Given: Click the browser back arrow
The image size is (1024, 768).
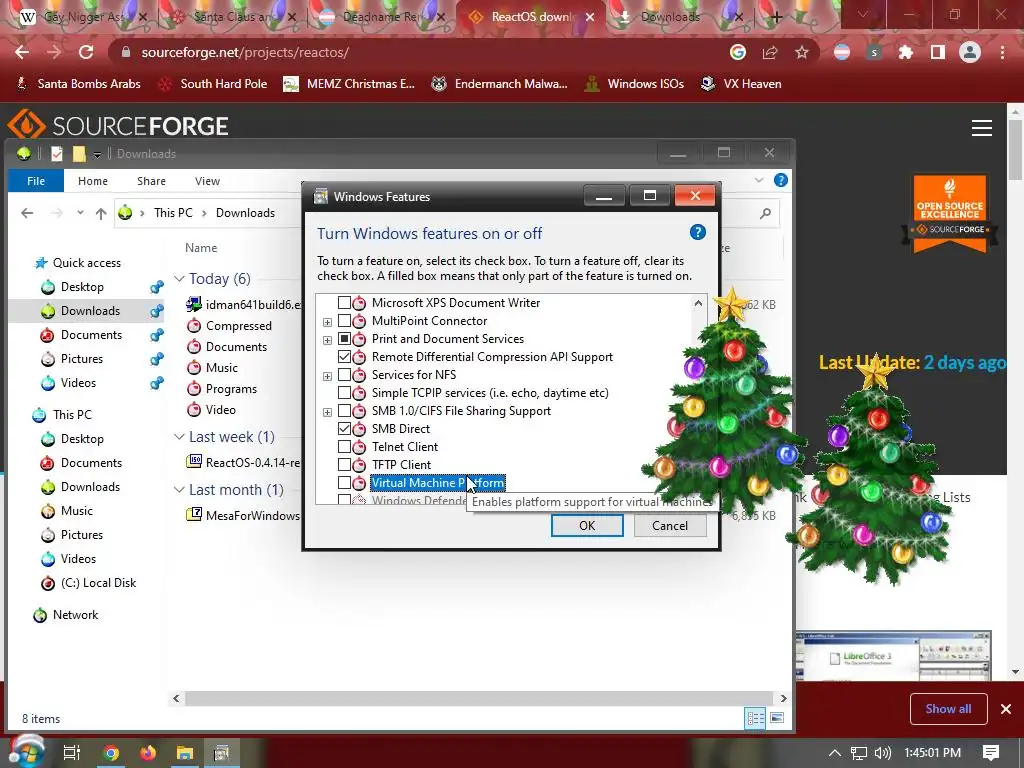Looking at the screenshot, I should click(x=22, y=52).
